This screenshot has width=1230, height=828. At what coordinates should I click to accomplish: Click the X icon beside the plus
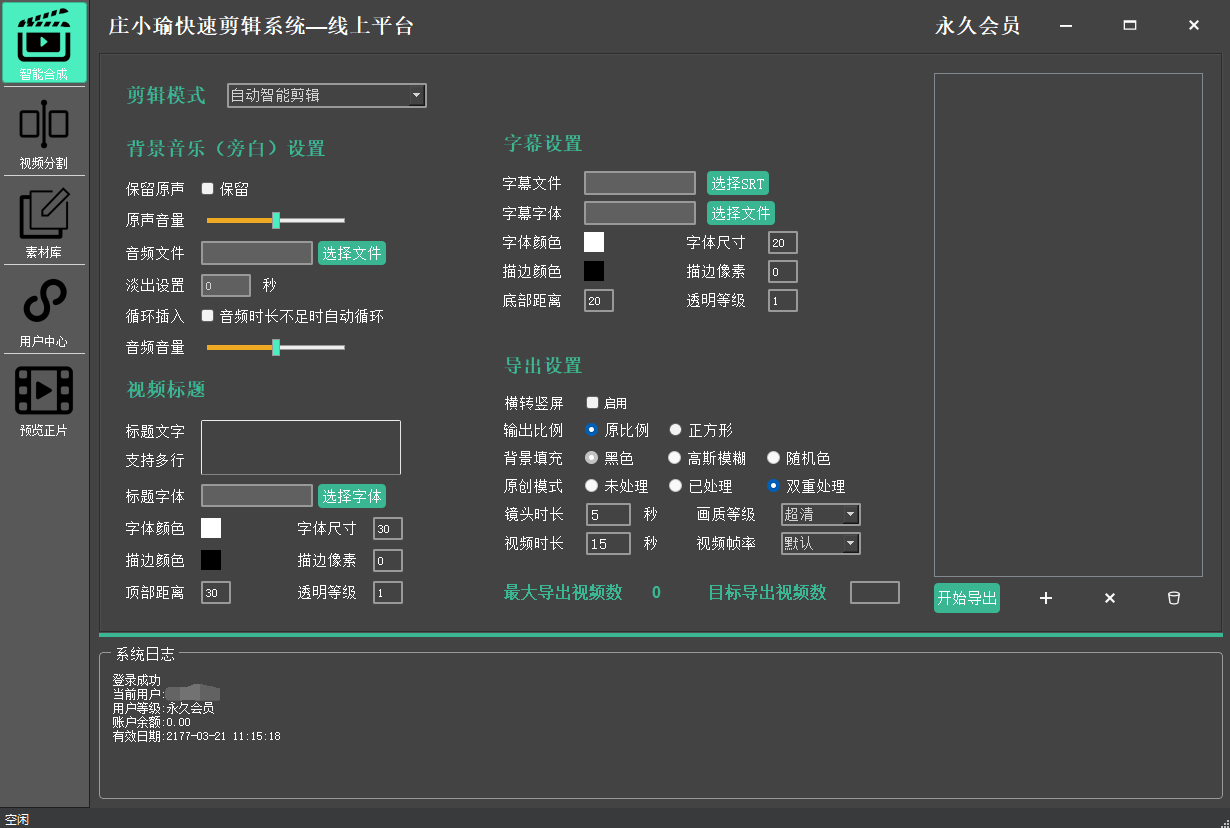(x=1110, y=598)
